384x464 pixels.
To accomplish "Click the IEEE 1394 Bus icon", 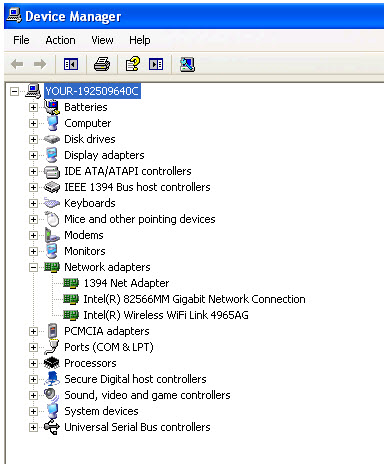I will [x=52, y=187].
